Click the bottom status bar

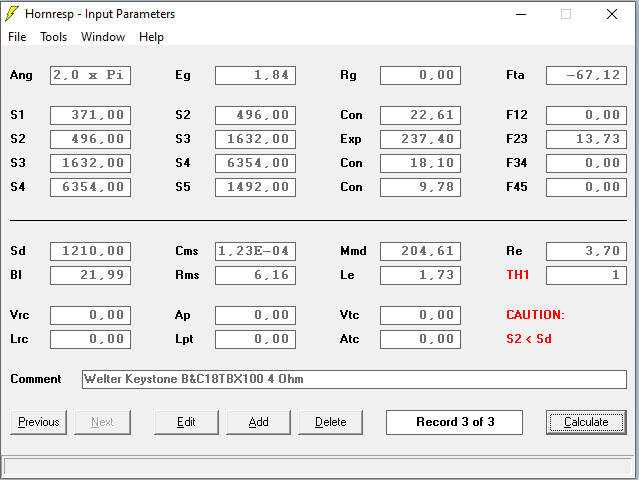318,467
